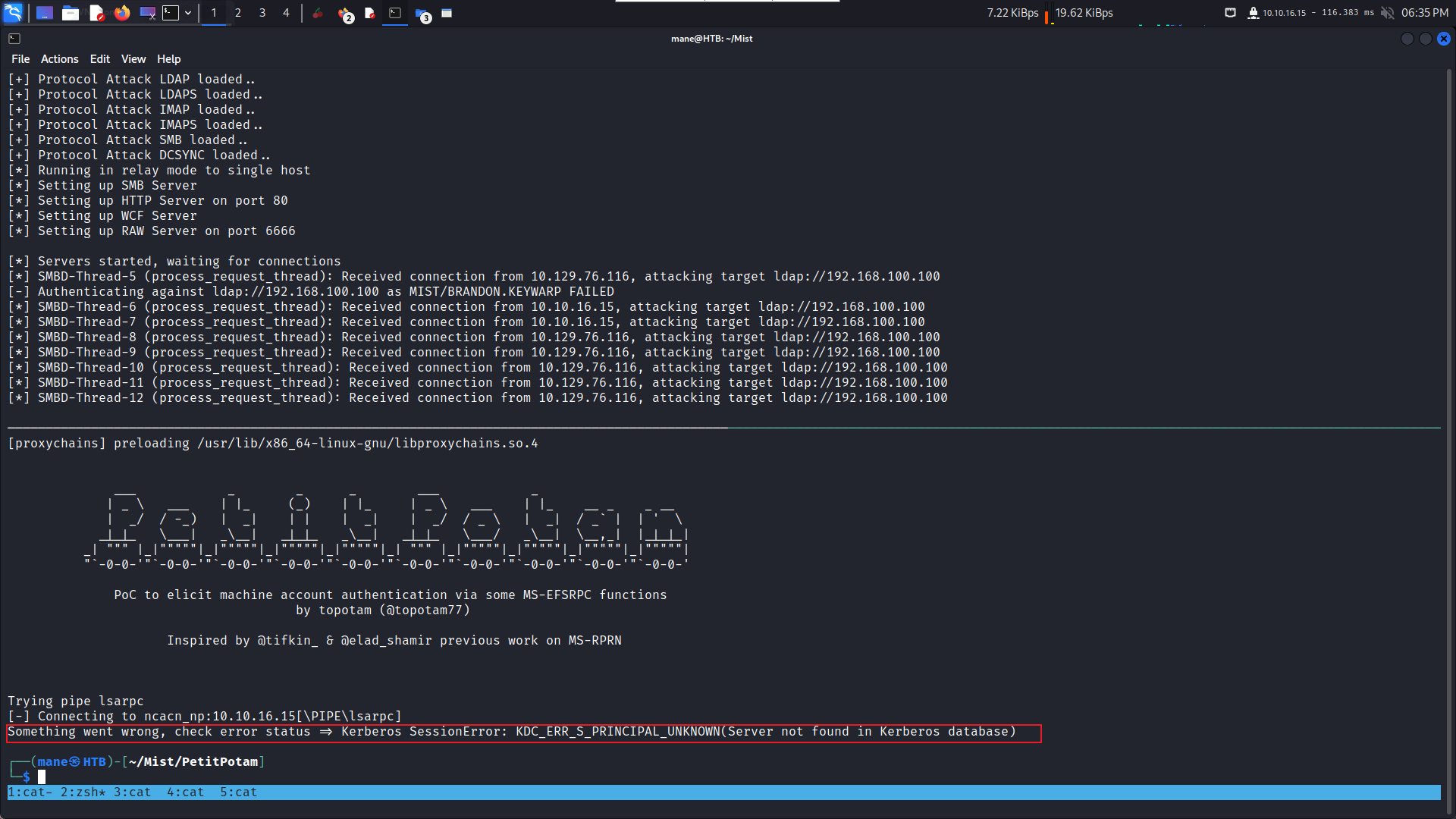Open the terminal emulator launcher
1456x819 pixels.
[x=171, y=13]
